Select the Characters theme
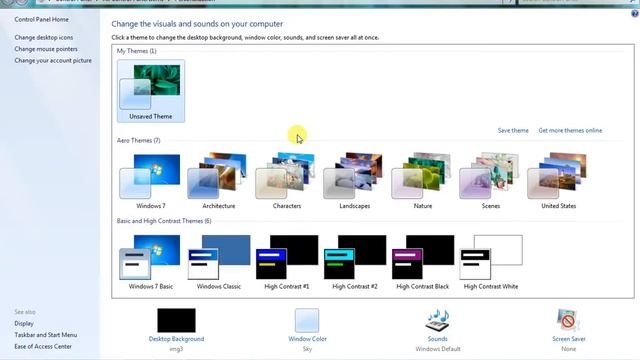The image size is (640, 360). tap(287, 181)
